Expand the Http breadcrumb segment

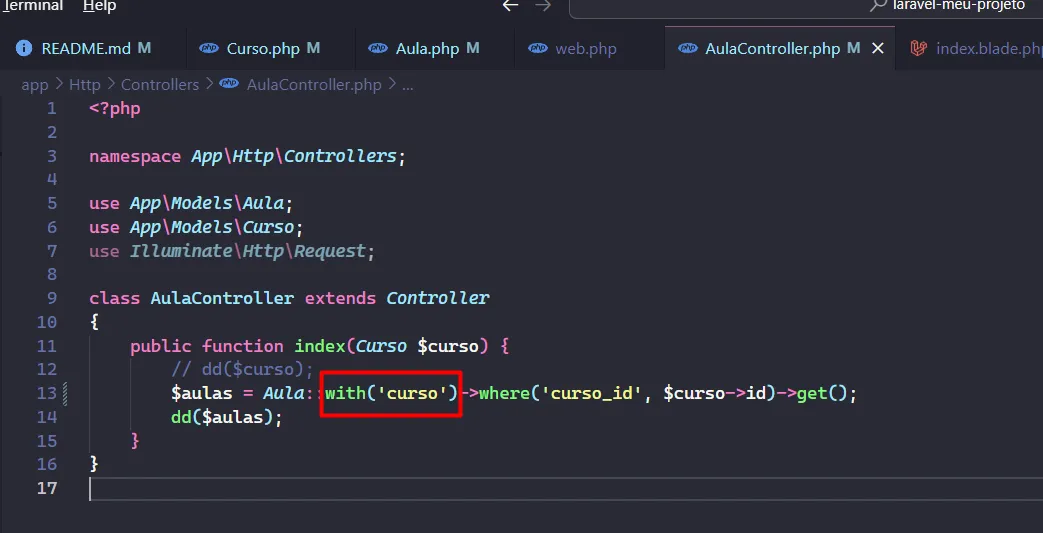[x=84, y=85]
